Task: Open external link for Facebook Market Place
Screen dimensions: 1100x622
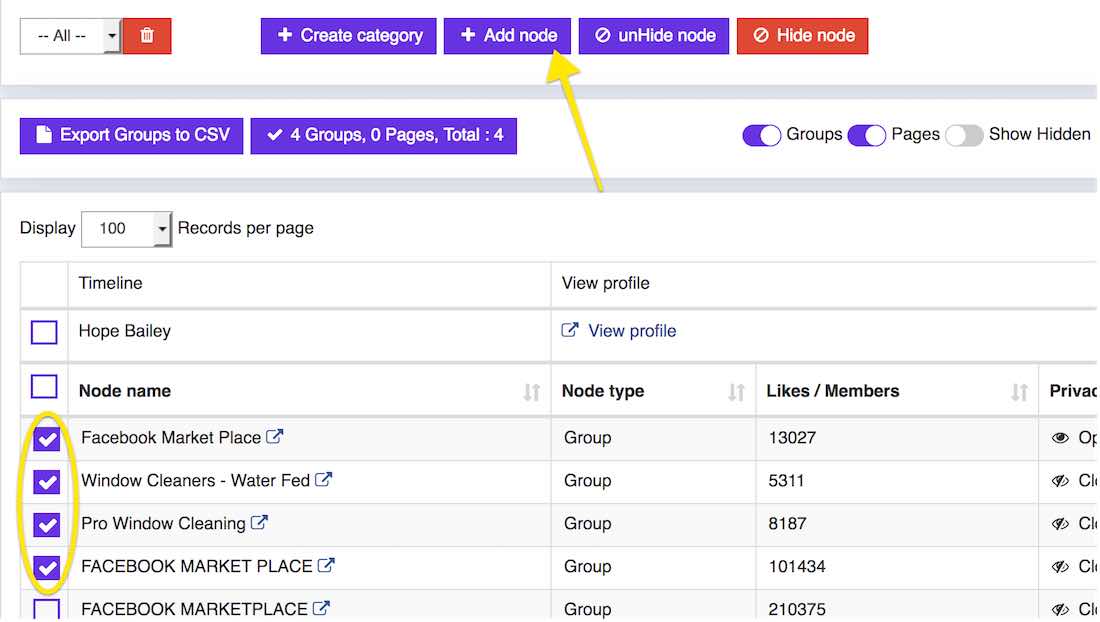Action: (274, 437)
